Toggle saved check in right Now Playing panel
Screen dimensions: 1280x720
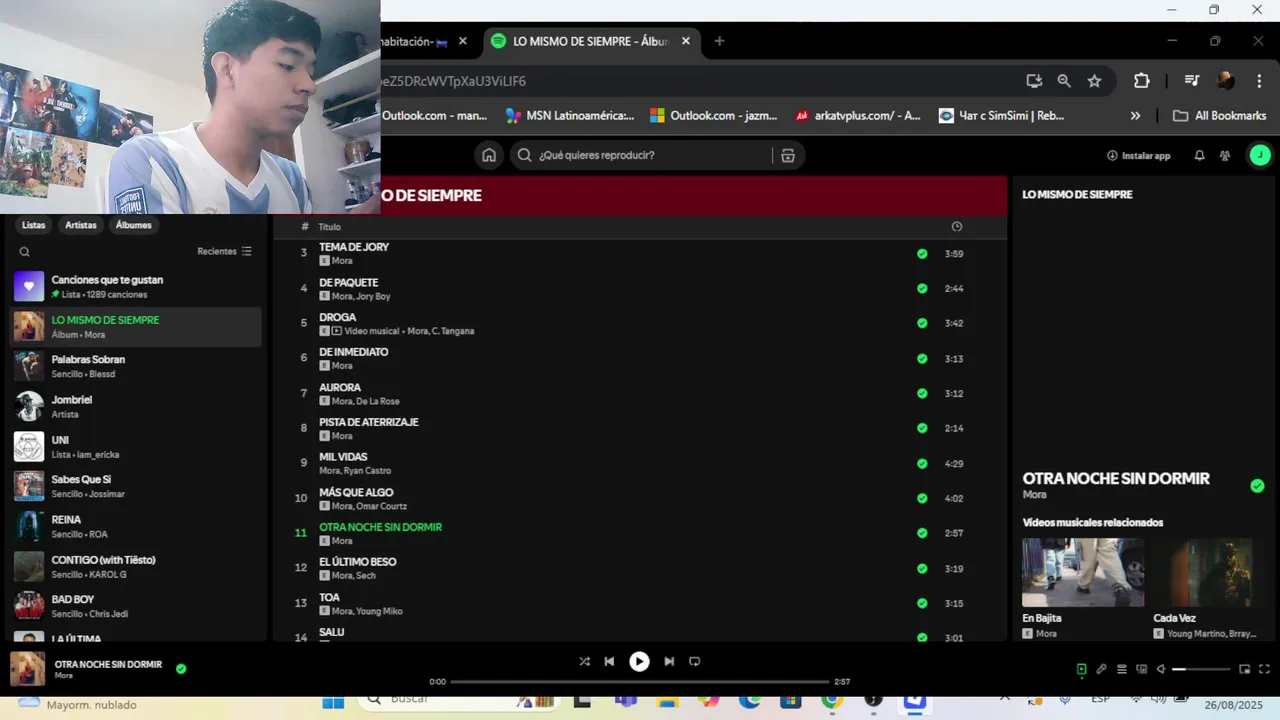1257,486
